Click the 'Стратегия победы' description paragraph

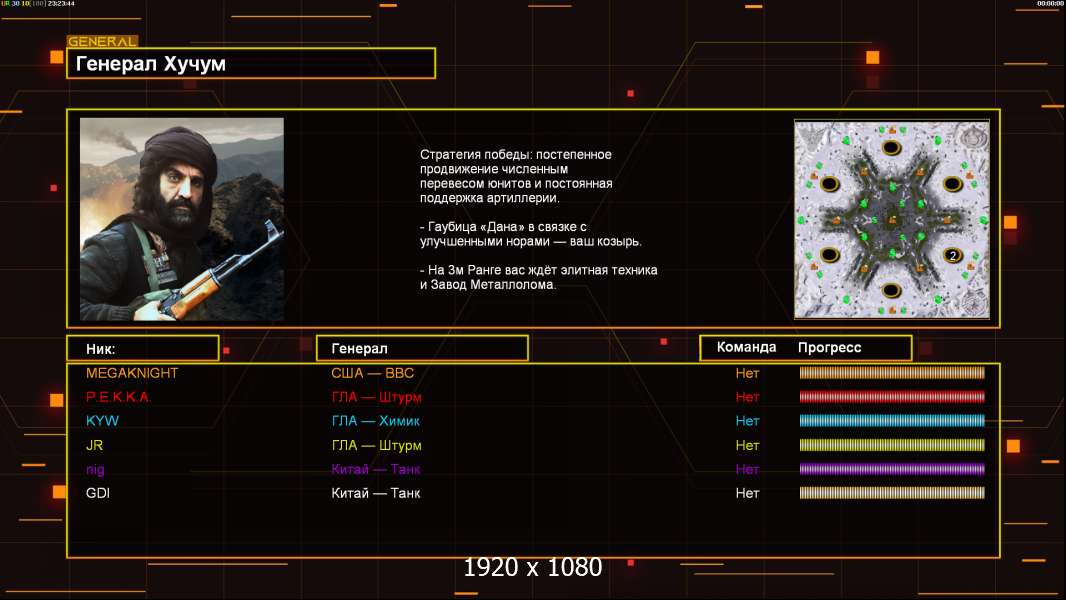pyautogui.click(x=516, y=176)
